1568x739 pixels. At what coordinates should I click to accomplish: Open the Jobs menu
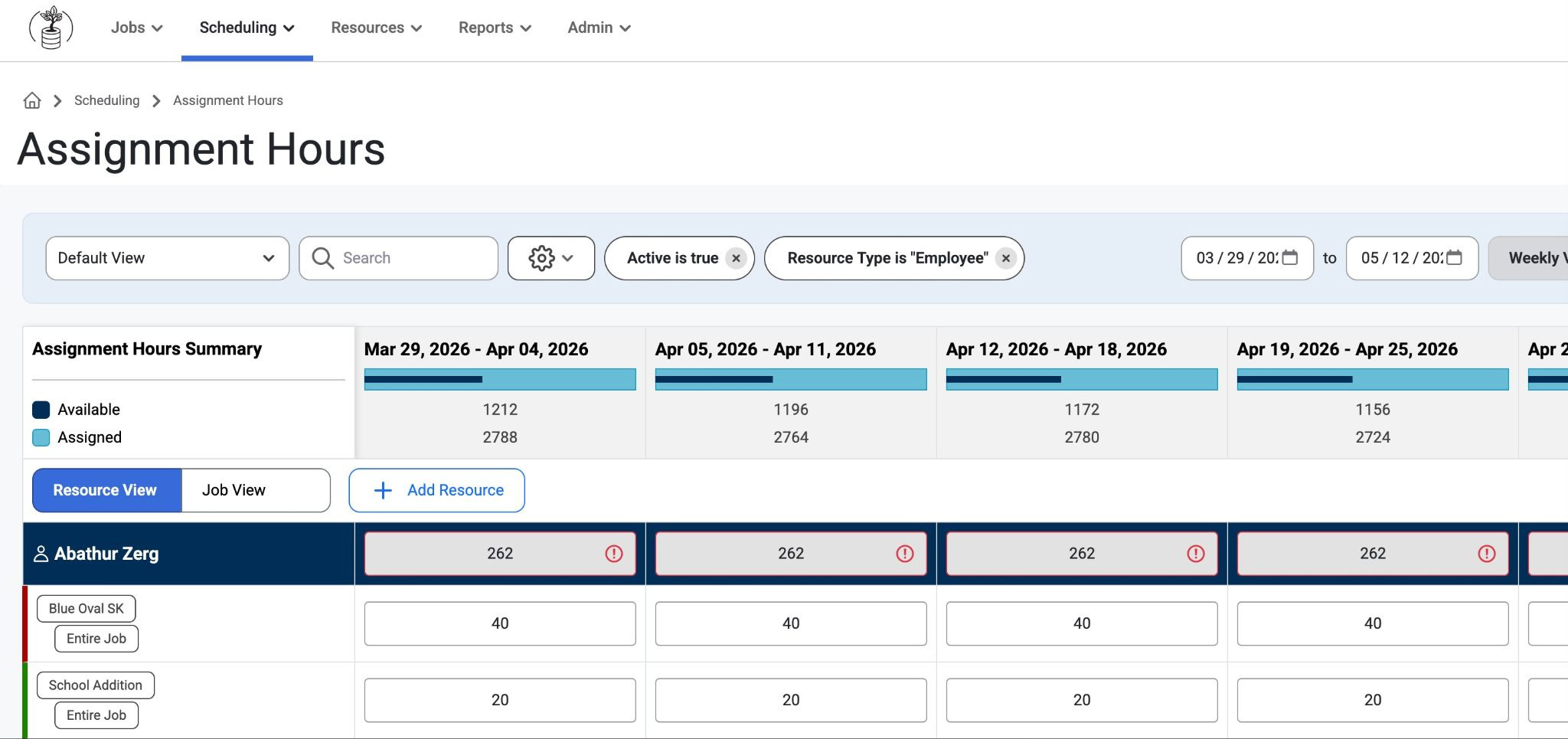pos(136,28)
